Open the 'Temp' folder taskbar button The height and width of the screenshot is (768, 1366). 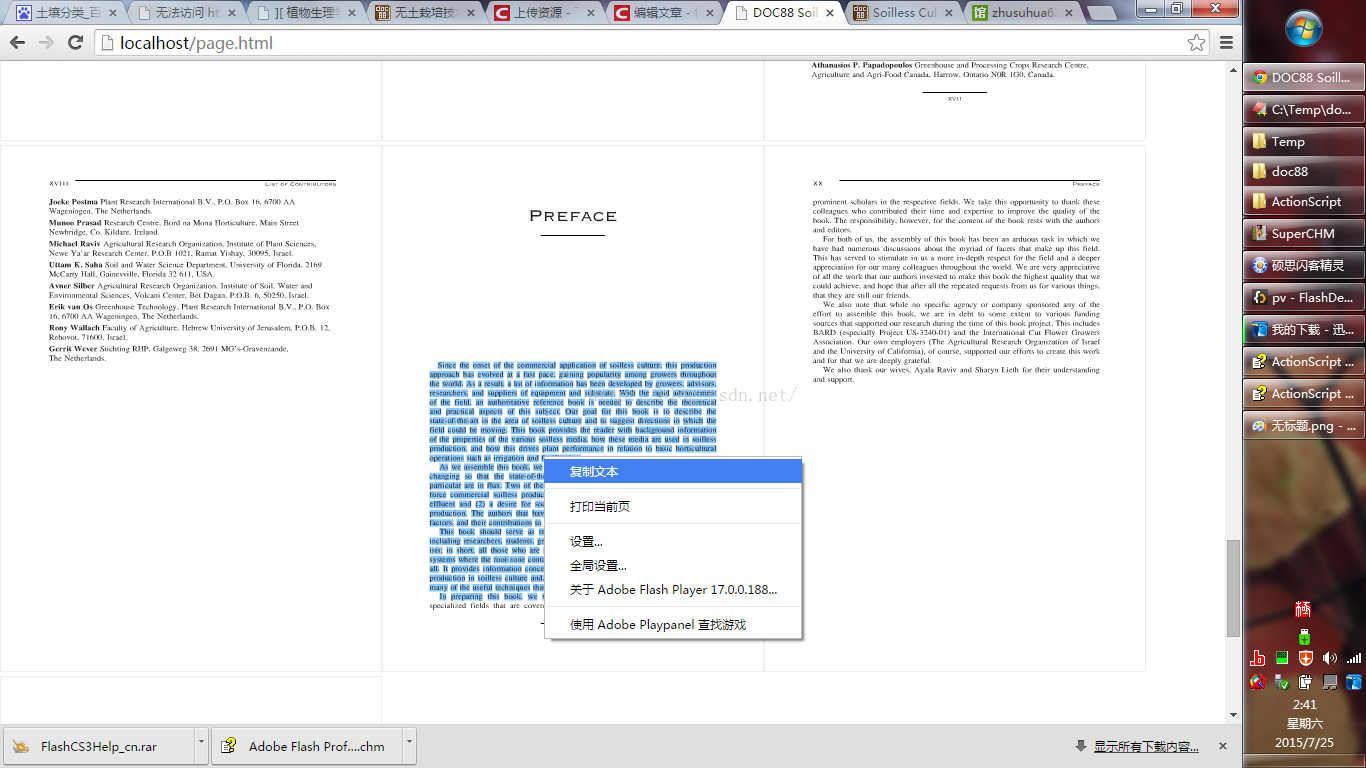1303,141
